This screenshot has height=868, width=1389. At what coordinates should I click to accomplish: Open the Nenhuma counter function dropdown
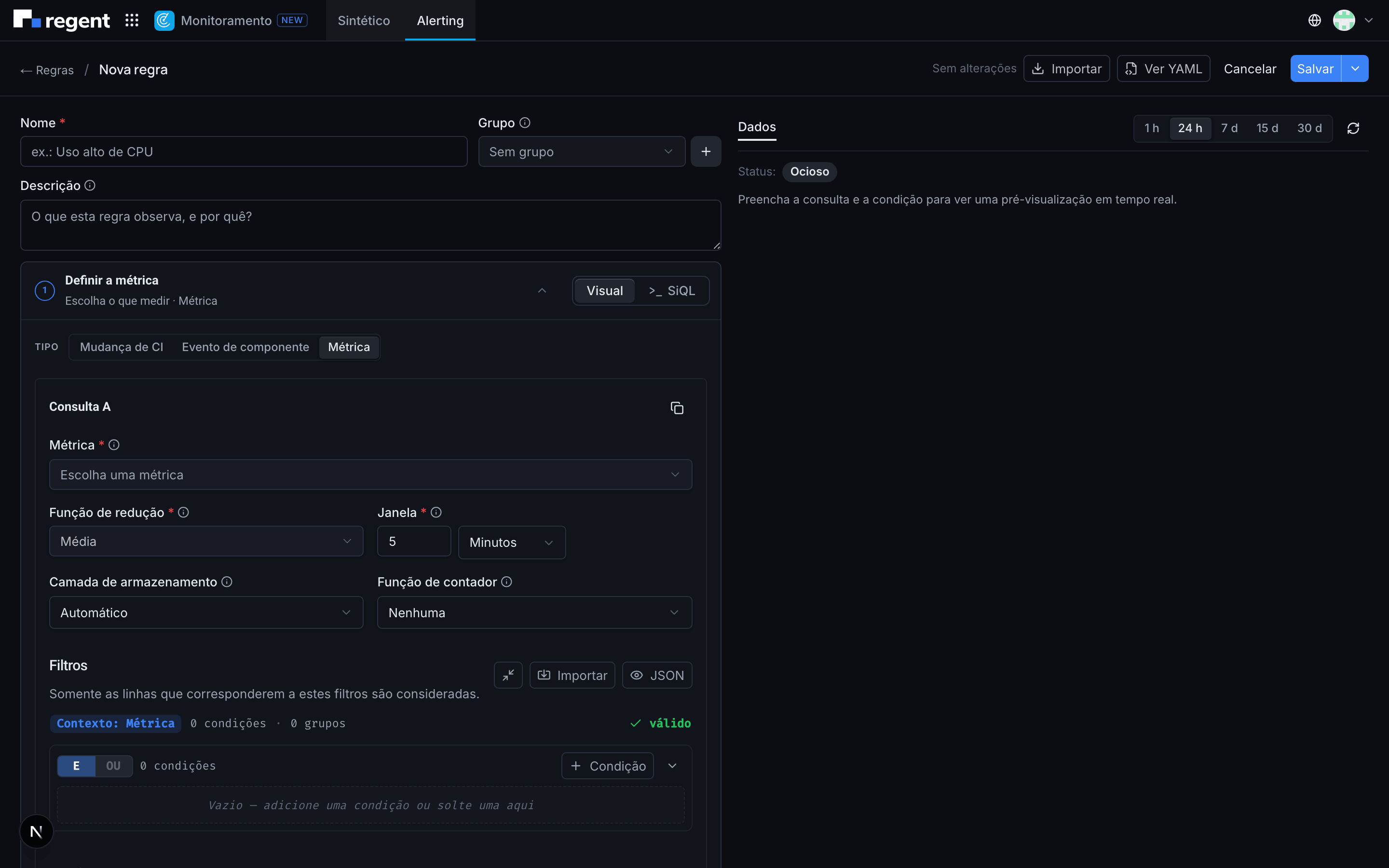pos(534,612)
